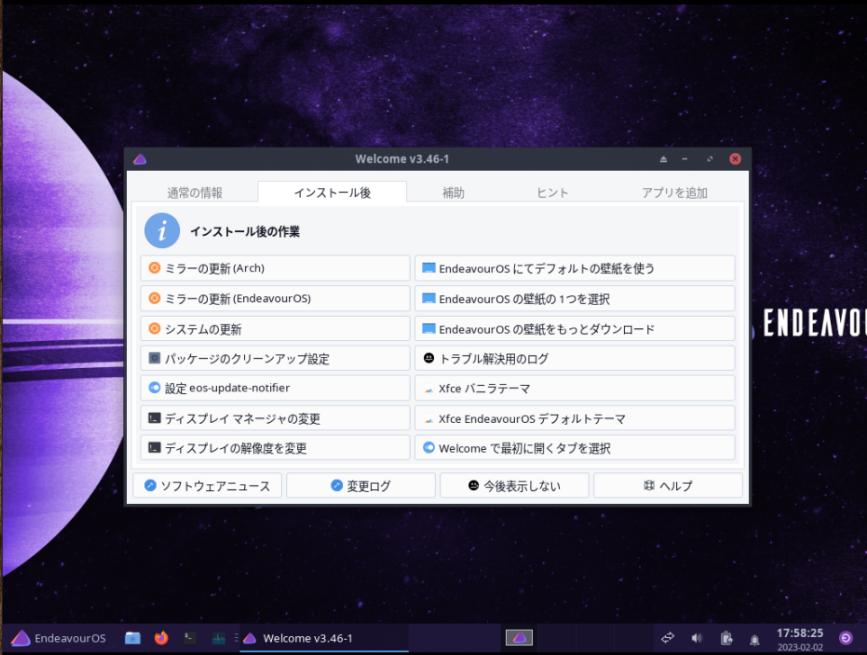Image resolution: width=867 pixels, height=655 pixels.
Task: Click the power manager battery tray icon
Action: point(726,638)
